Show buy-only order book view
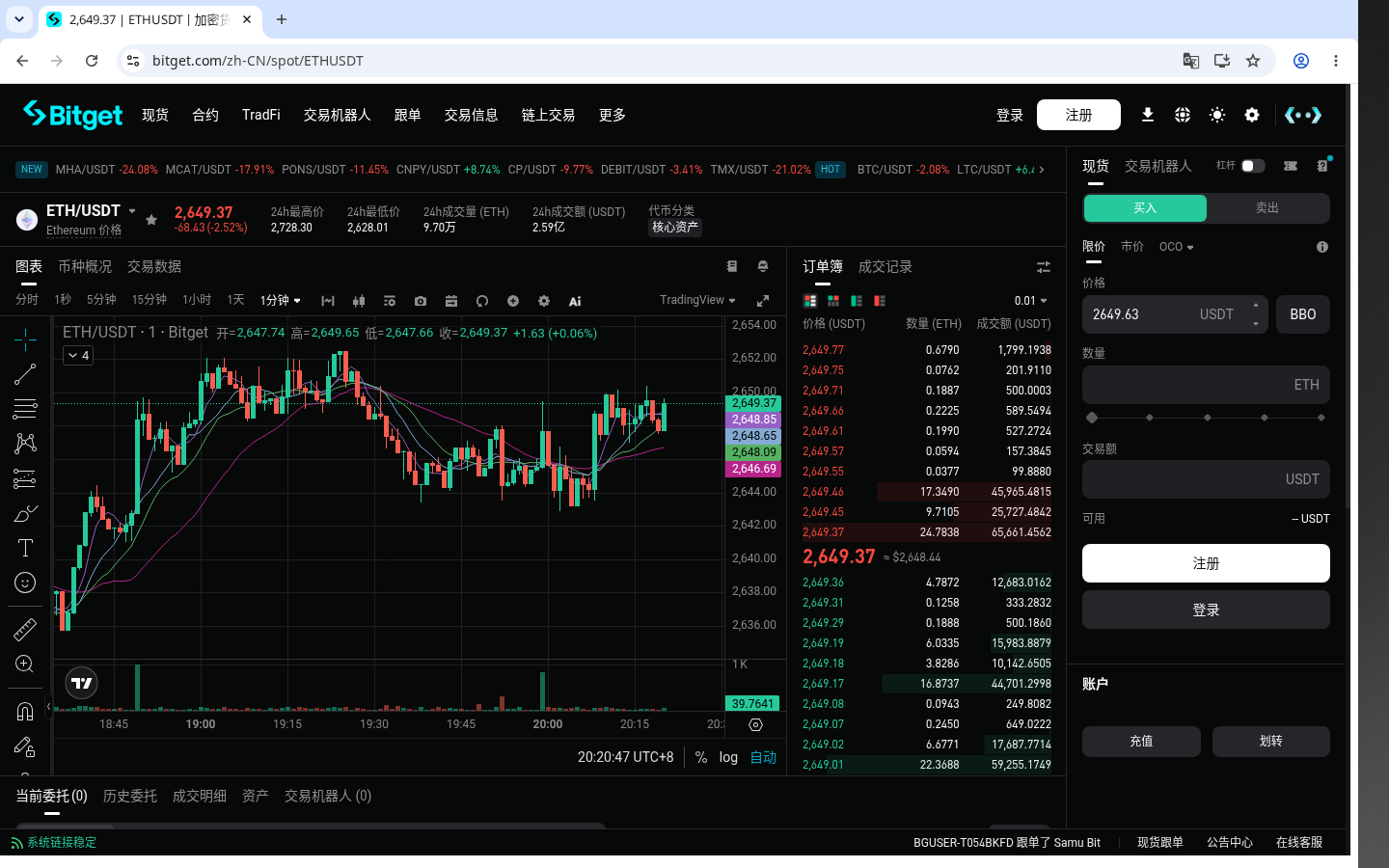This screenshot has width=1389, height=868. 857,301
